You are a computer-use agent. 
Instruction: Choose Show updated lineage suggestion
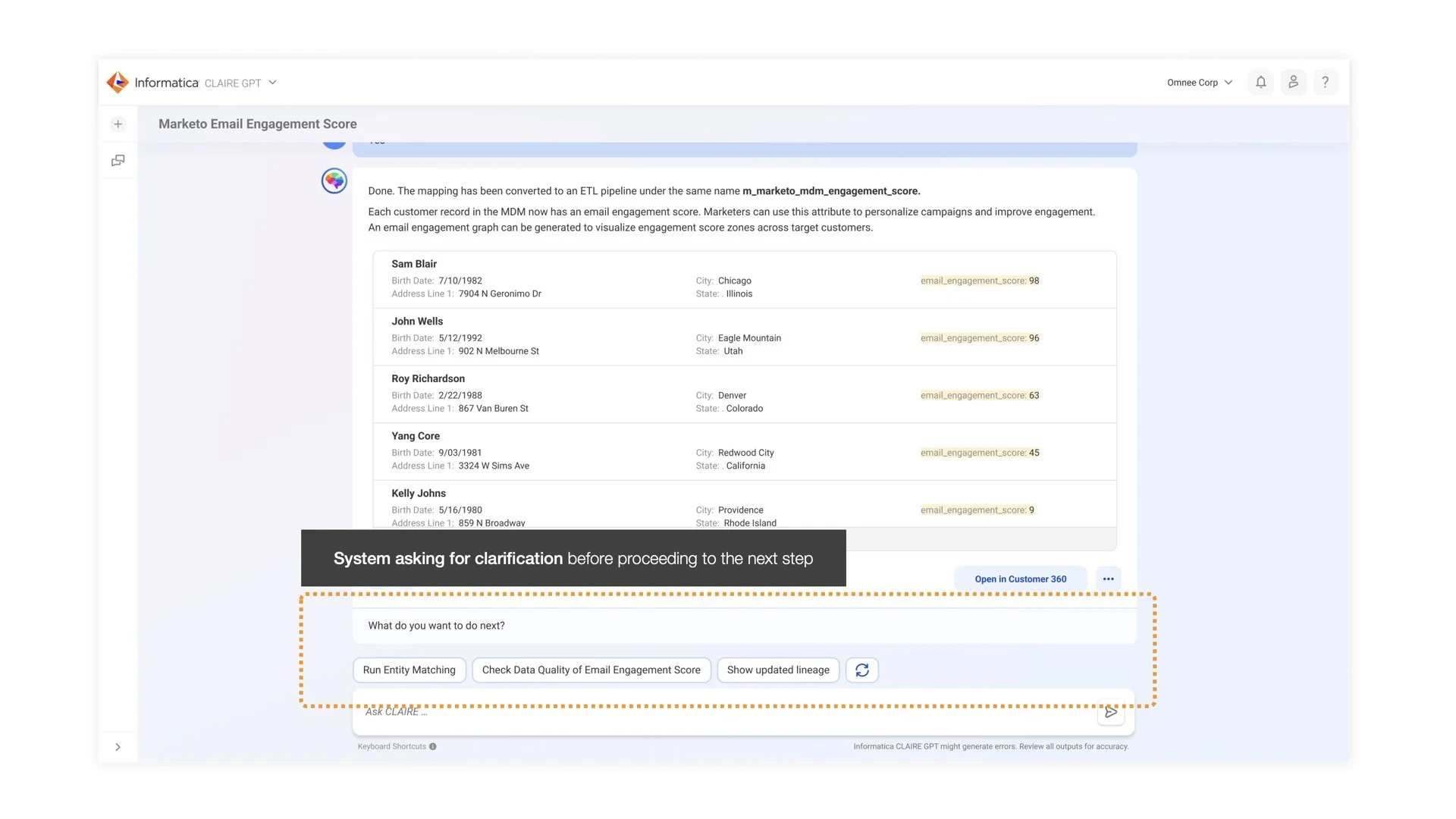[x=777, y=670]
